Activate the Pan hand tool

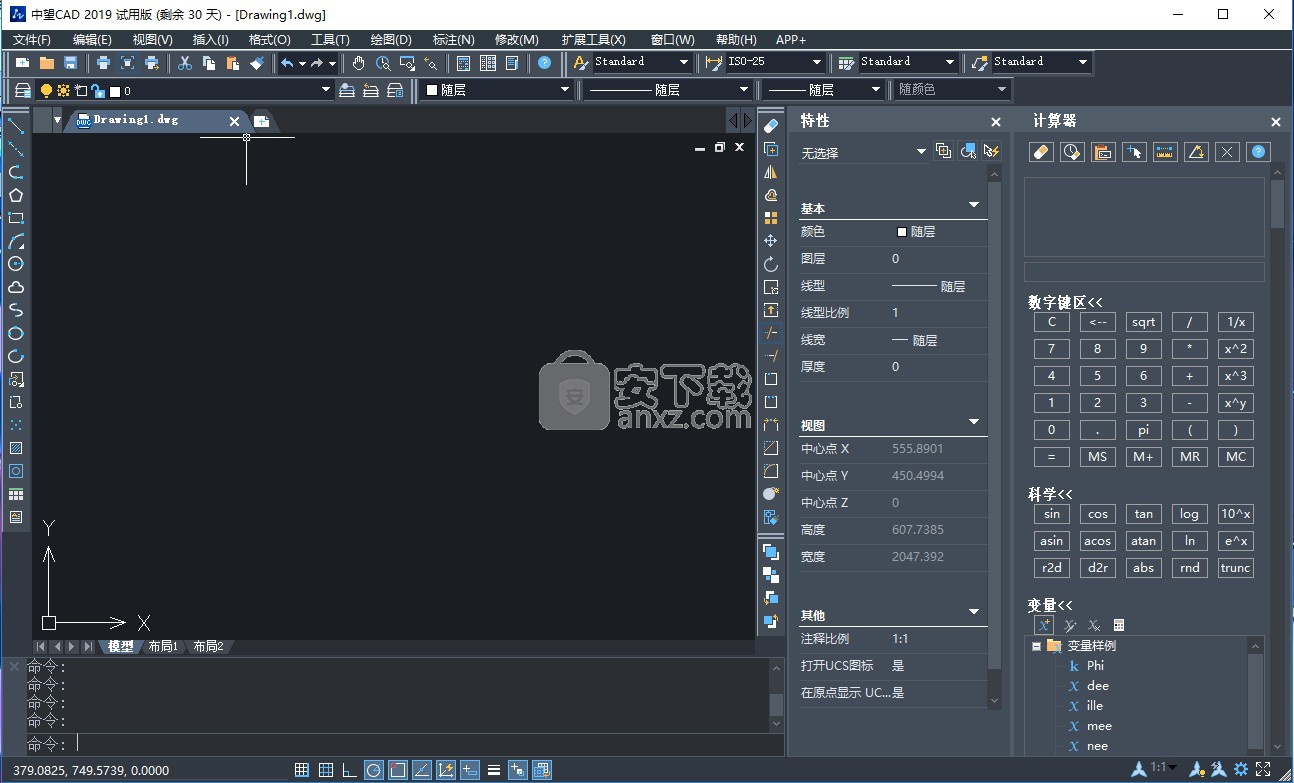coord(359,63)
